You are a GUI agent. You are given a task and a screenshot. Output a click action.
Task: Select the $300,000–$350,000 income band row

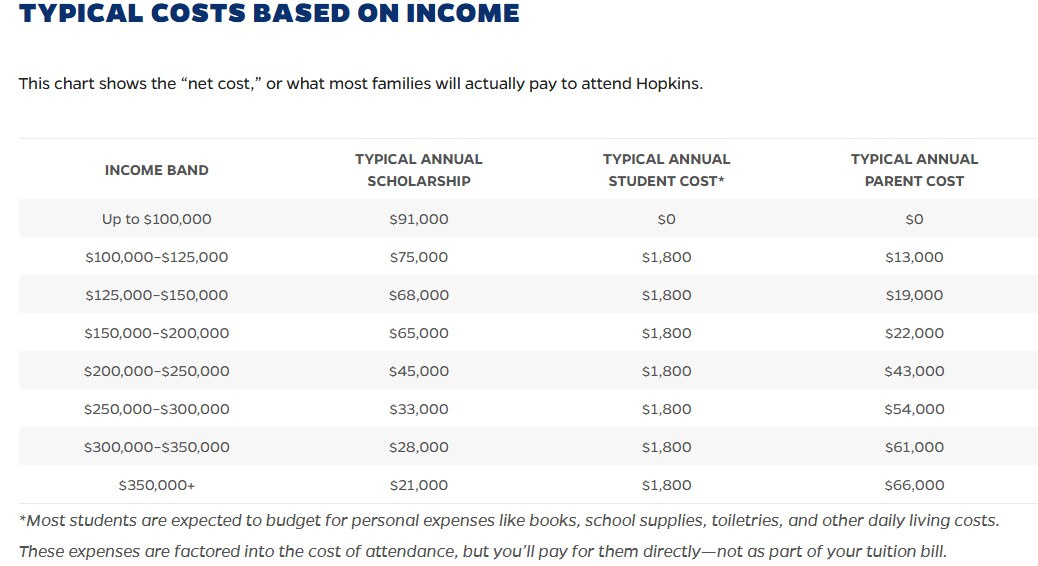pyautogui.click(x=157, y=447)
